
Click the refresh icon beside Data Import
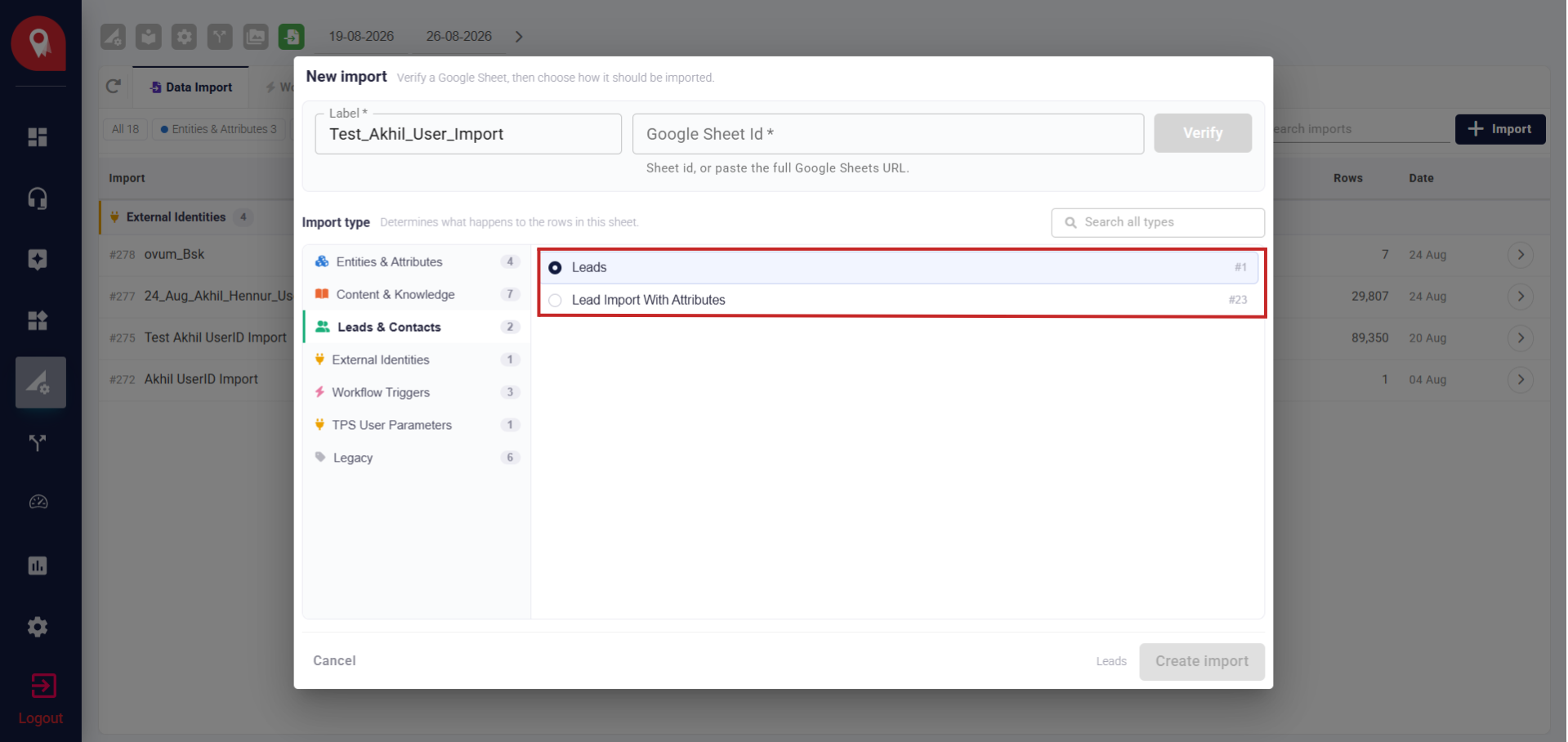[114, 87]
